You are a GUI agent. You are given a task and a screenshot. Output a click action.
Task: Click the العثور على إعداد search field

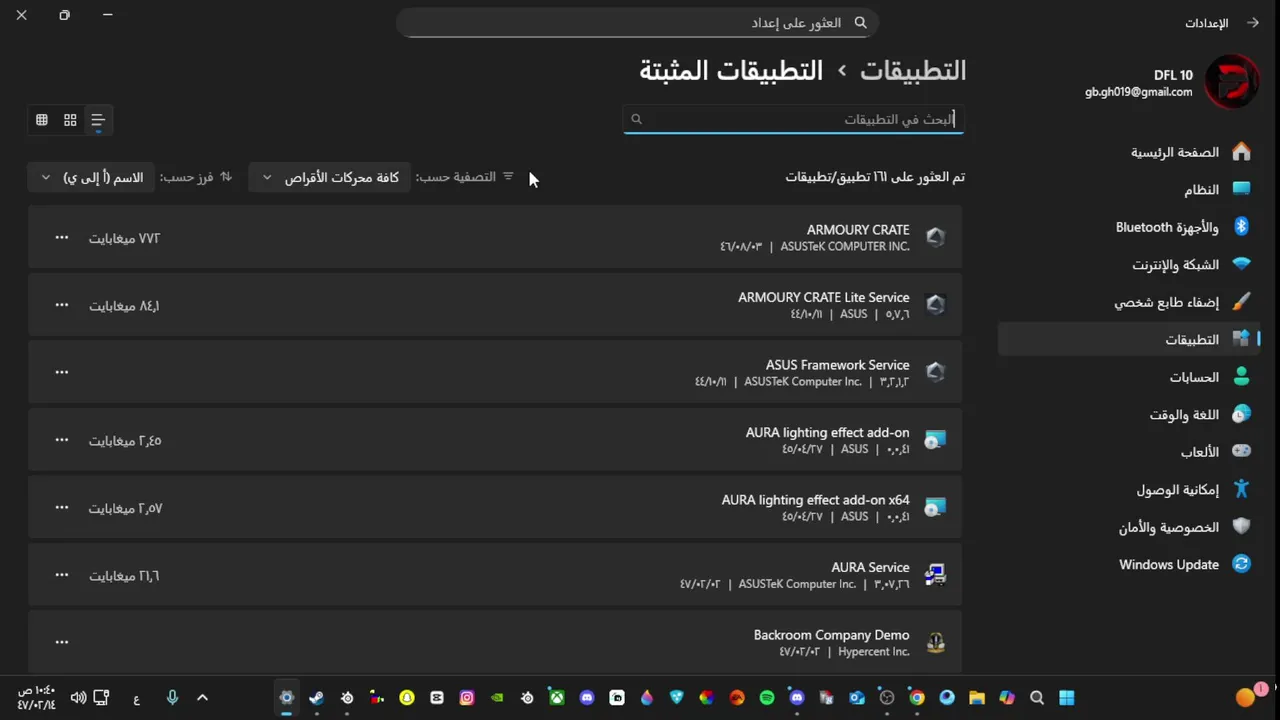click(x=637, y=23)
